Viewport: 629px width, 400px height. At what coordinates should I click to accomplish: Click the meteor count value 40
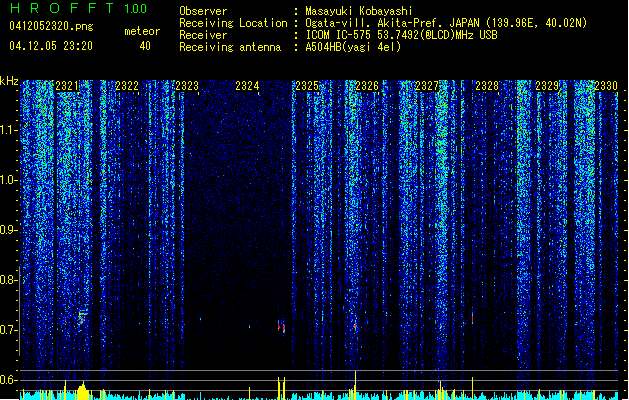coord(145,46)
